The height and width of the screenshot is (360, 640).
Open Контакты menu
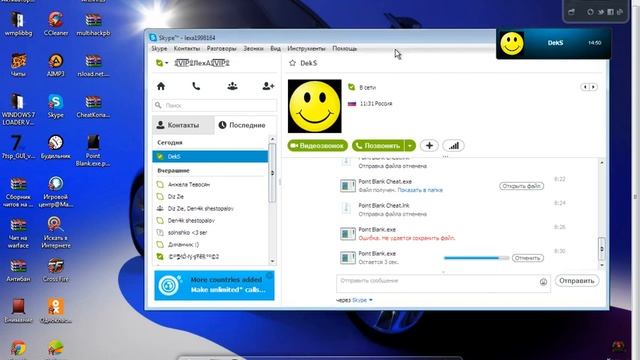(187, 49)
